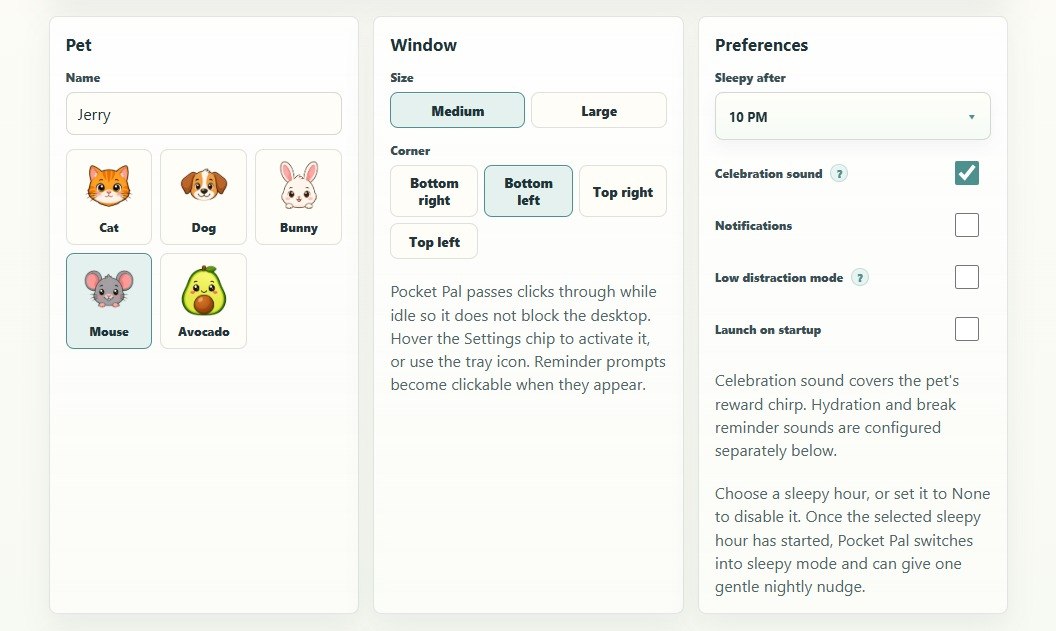
Task: Choose the Top right corner option
Action: tap(623, 191)
